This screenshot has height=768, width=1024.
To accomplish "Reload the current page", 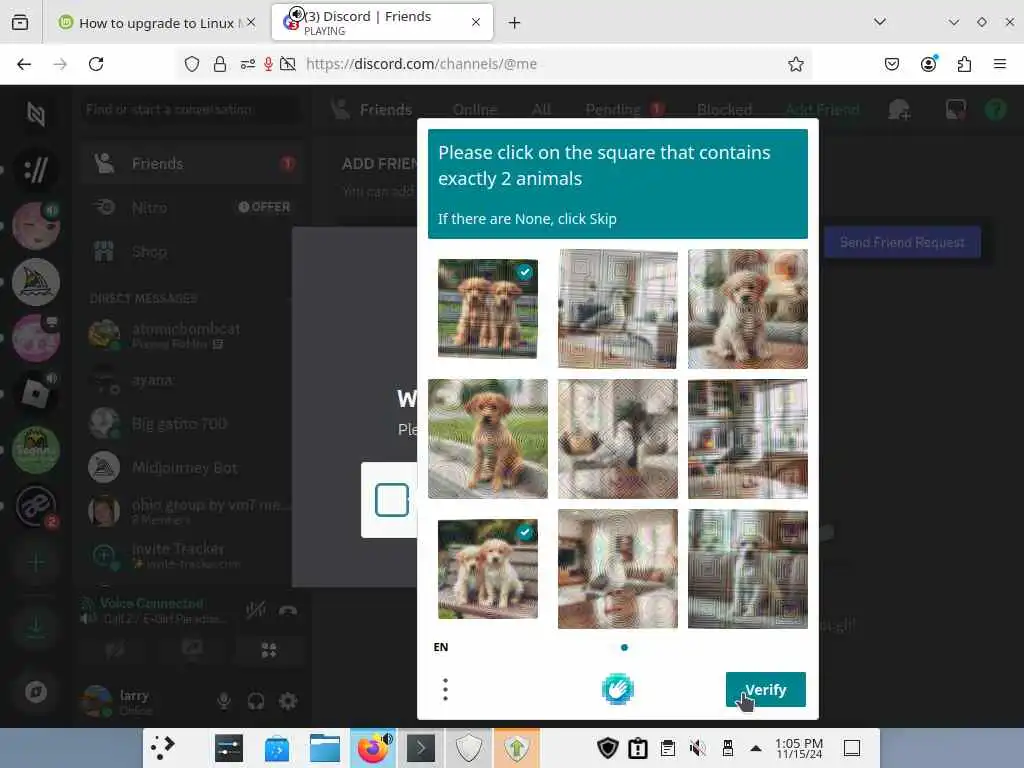I will click(x=96, y=64).
